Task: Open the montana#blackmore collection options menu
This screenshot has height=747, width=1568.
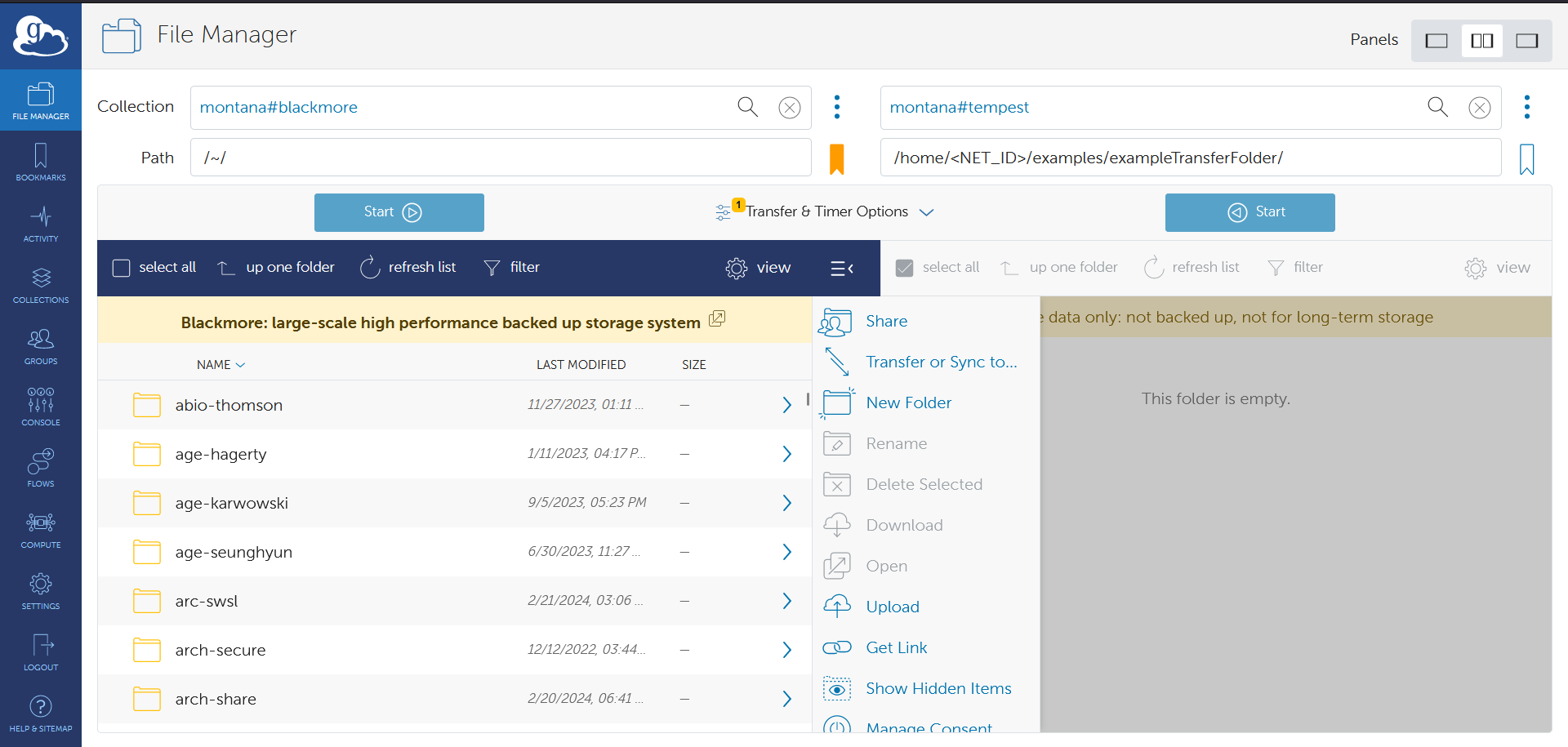Action: [x=837, y=107]
